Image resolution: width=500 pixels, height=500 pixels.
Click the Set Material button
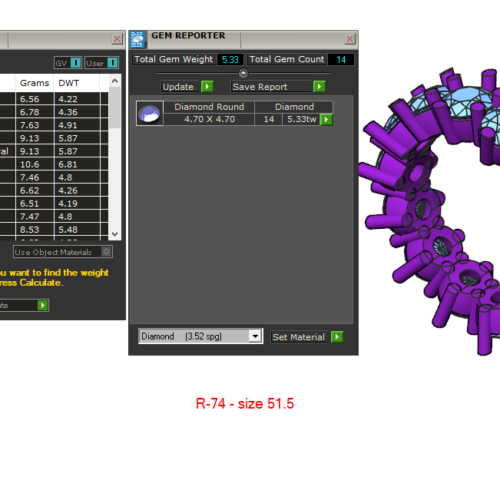[300, 337]
